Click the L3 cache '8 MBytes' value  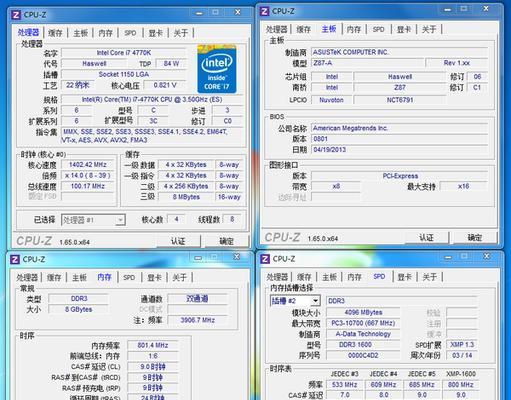[186, 197]
